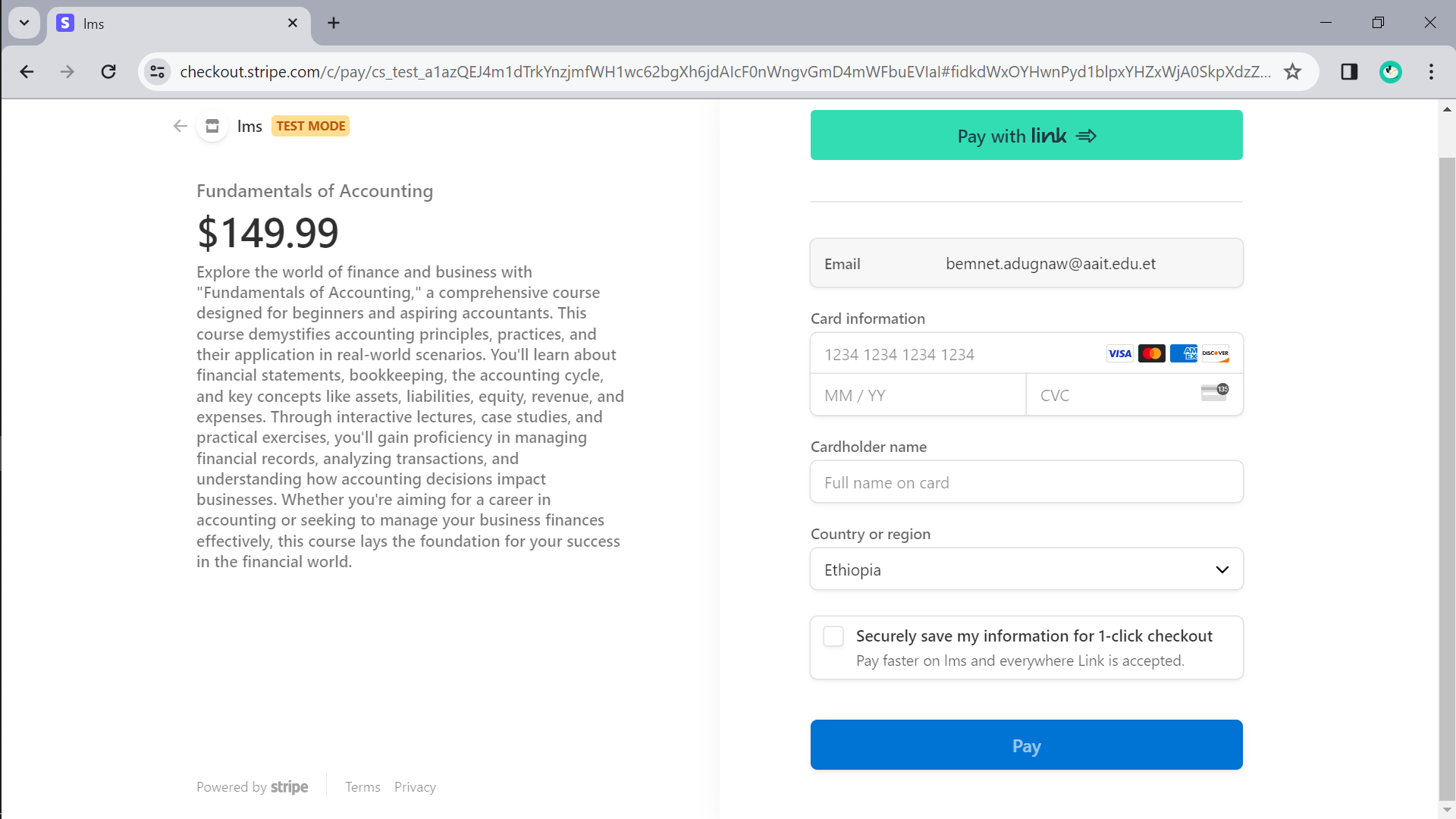The image size is (1456, 819).
Task: Check the save information for 1-click checkout box
Action: click(x=833, y=636)
